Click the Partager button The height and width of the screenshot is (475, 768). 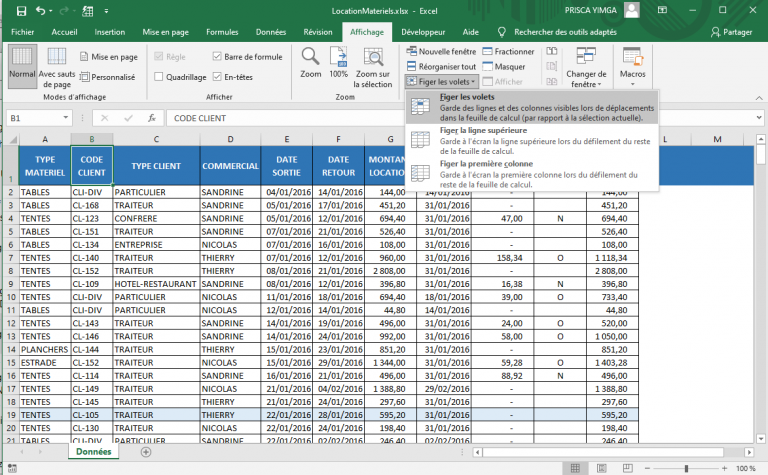(x=730, y=32)
